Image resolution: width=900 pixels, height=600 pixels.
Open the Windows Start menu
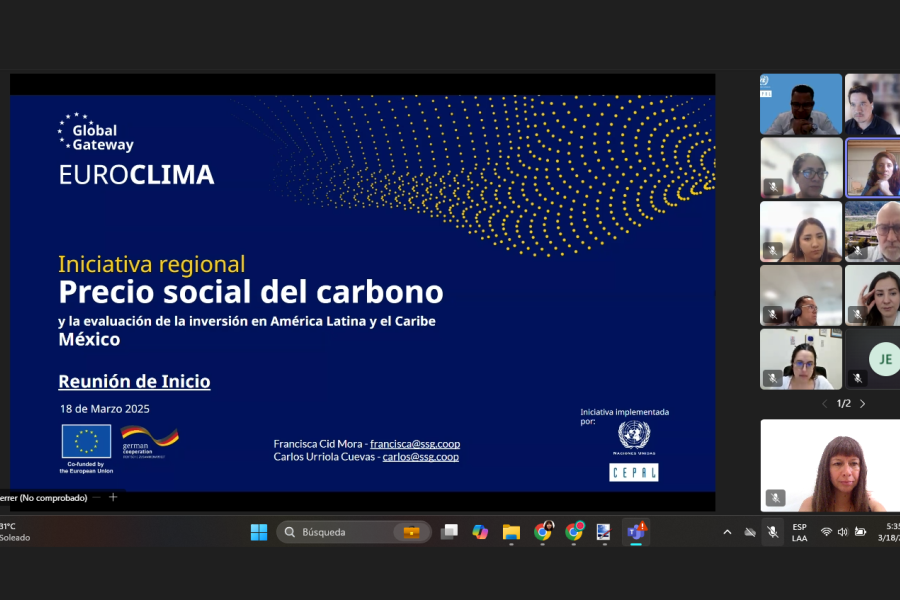pyautogui.click(x=259, y=532)
